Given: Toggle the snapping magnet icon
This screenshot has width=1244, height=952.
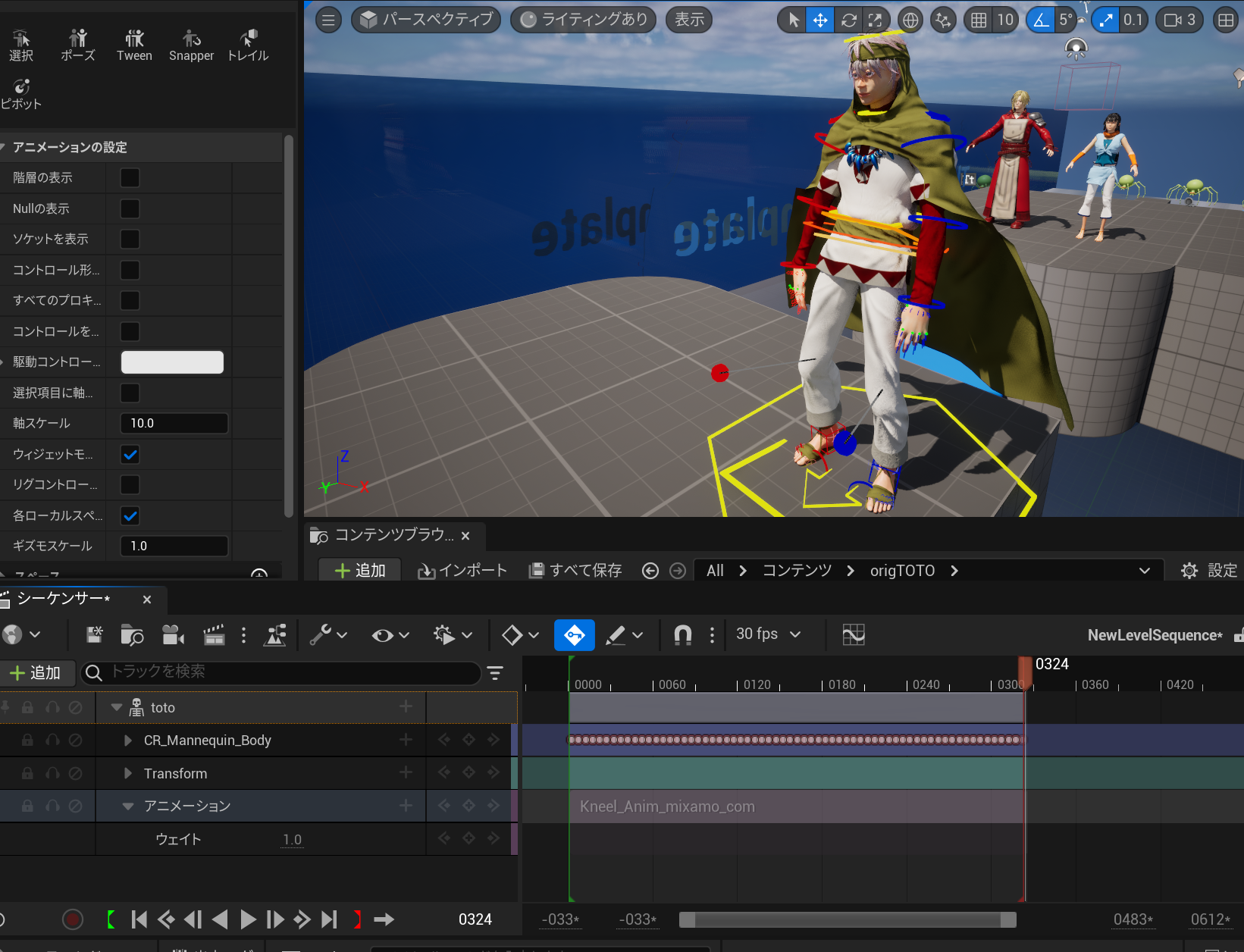Looking at the screenshot, I should (682, 635).
